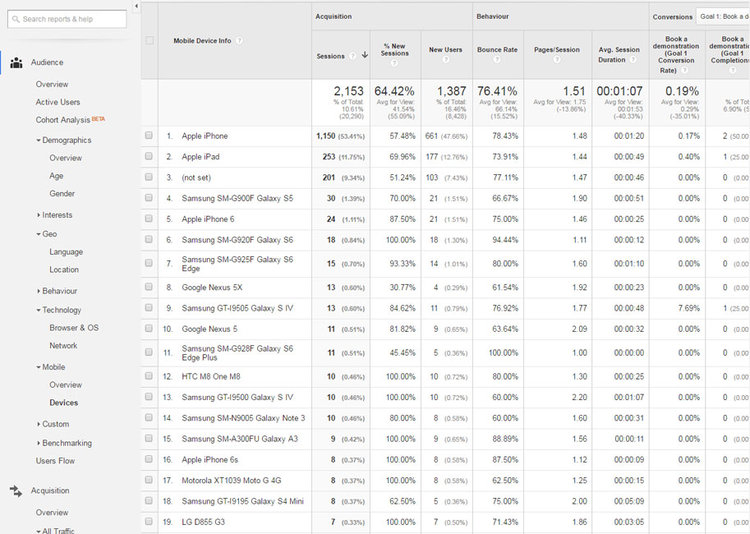Viewport: 750px width, 534px height.
Task: Check the LG D855 G3 row checkbox
Action: pyautogui.click(x=149, y=521)
